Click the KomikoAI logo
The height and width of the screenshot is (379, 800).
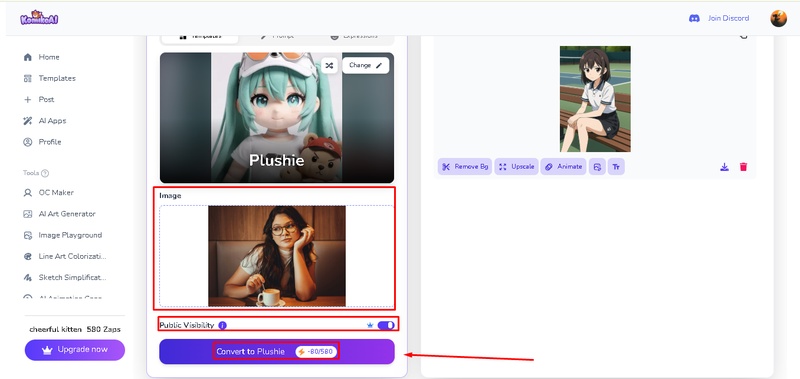point(39,18)
